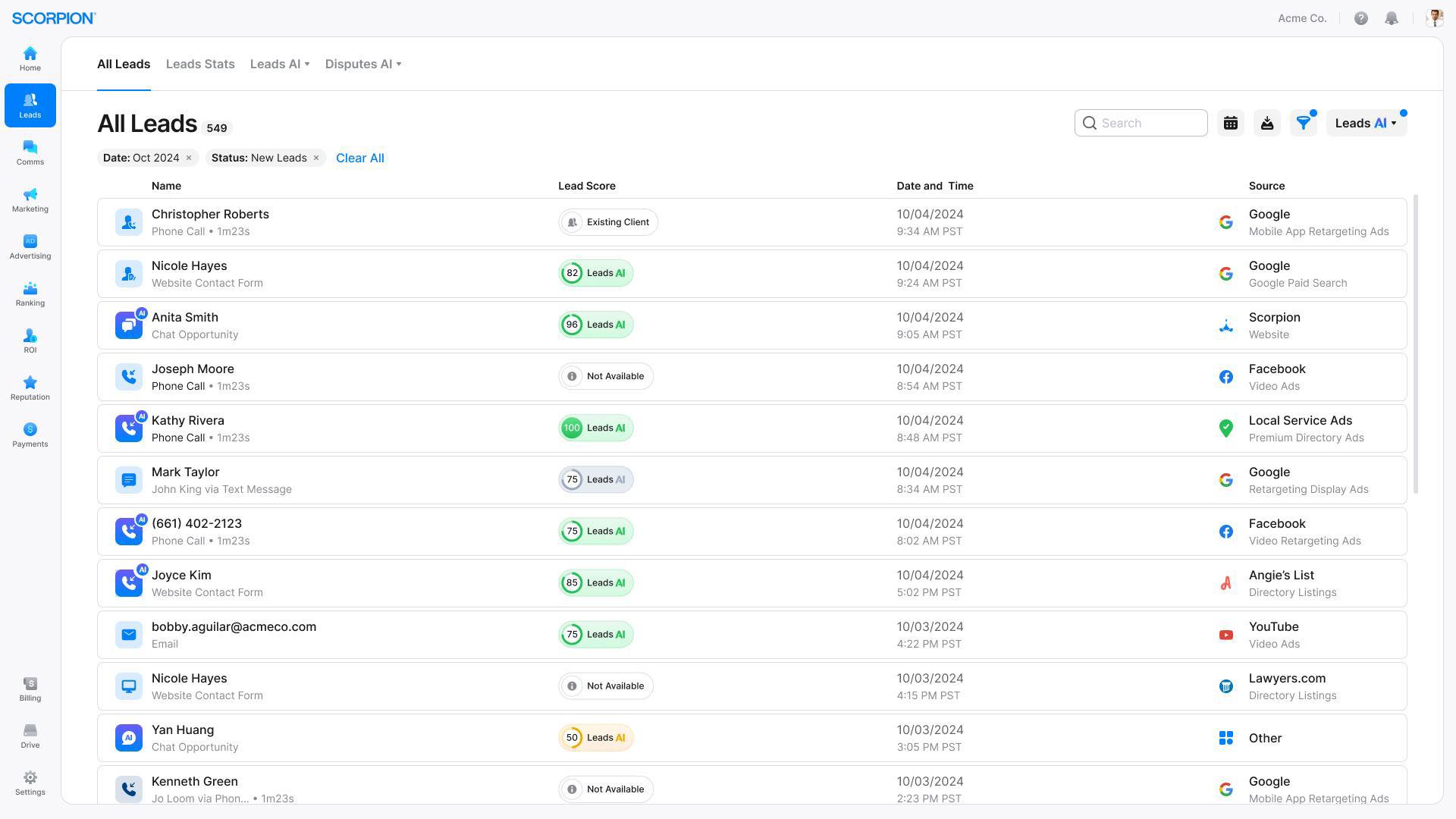Switch to the Leads Stats tab
The image size is (1456, 819).
click(200, 64)
